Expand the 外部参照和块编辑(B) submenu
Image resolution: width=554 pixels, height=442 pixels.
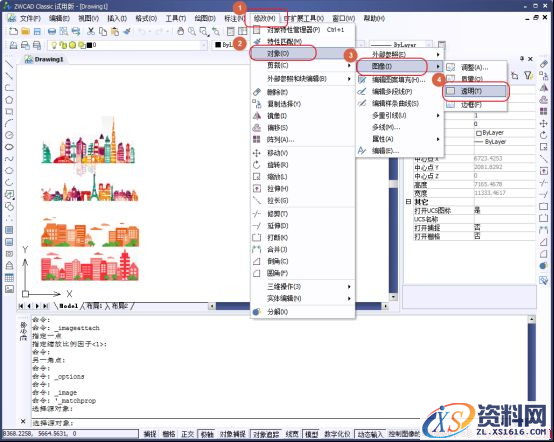pyautogui.click(x=302, y=78)
